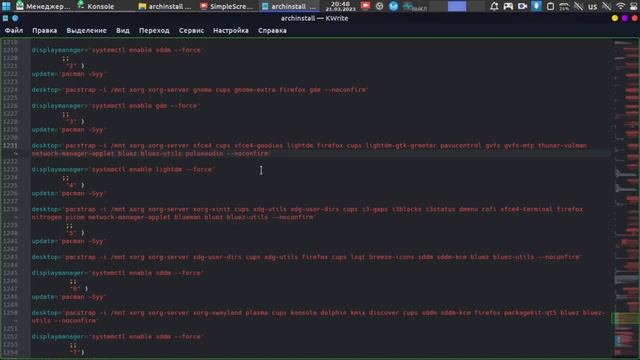Open the Вид menu
Viewport: 640px width, 360px height.
point(122,31)
